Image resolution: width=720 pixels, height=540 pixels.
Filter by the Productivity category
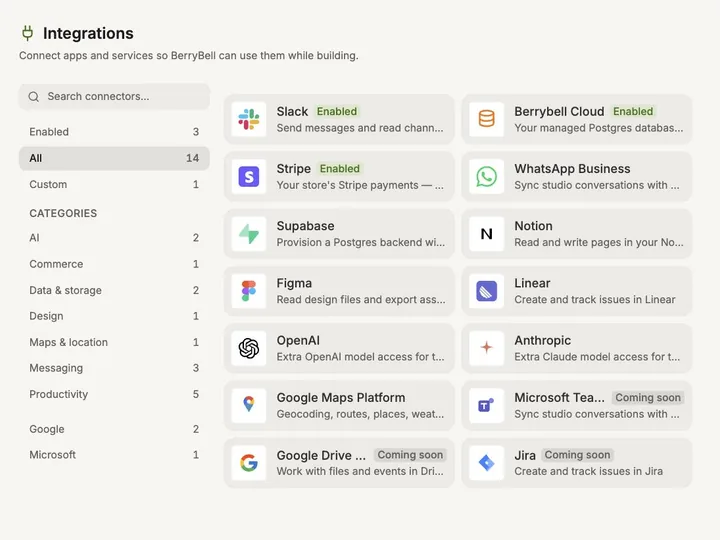tap(114, 394)
